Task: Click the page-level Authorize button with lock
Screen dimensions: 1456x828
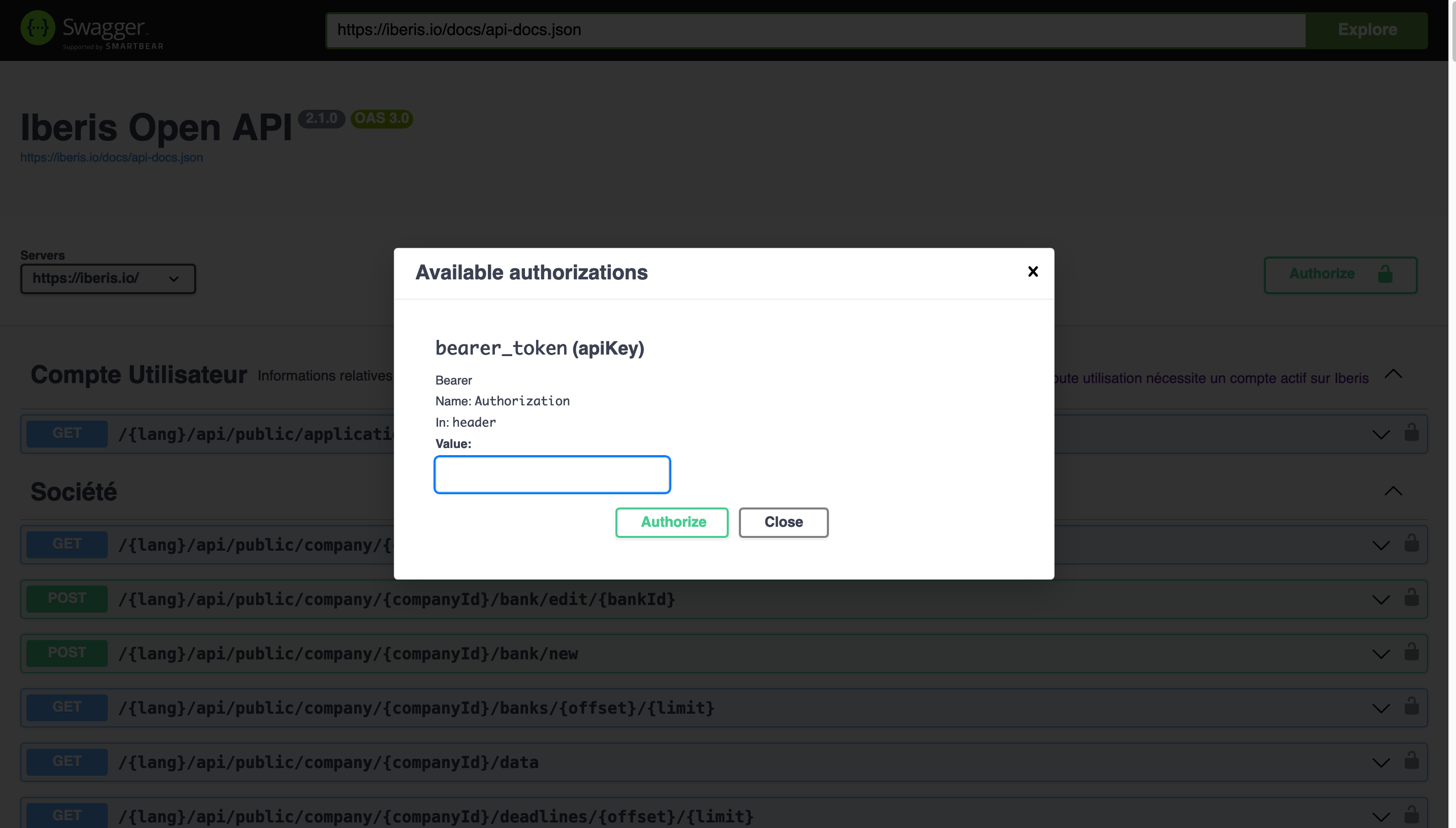Action: pos(1341,275)
